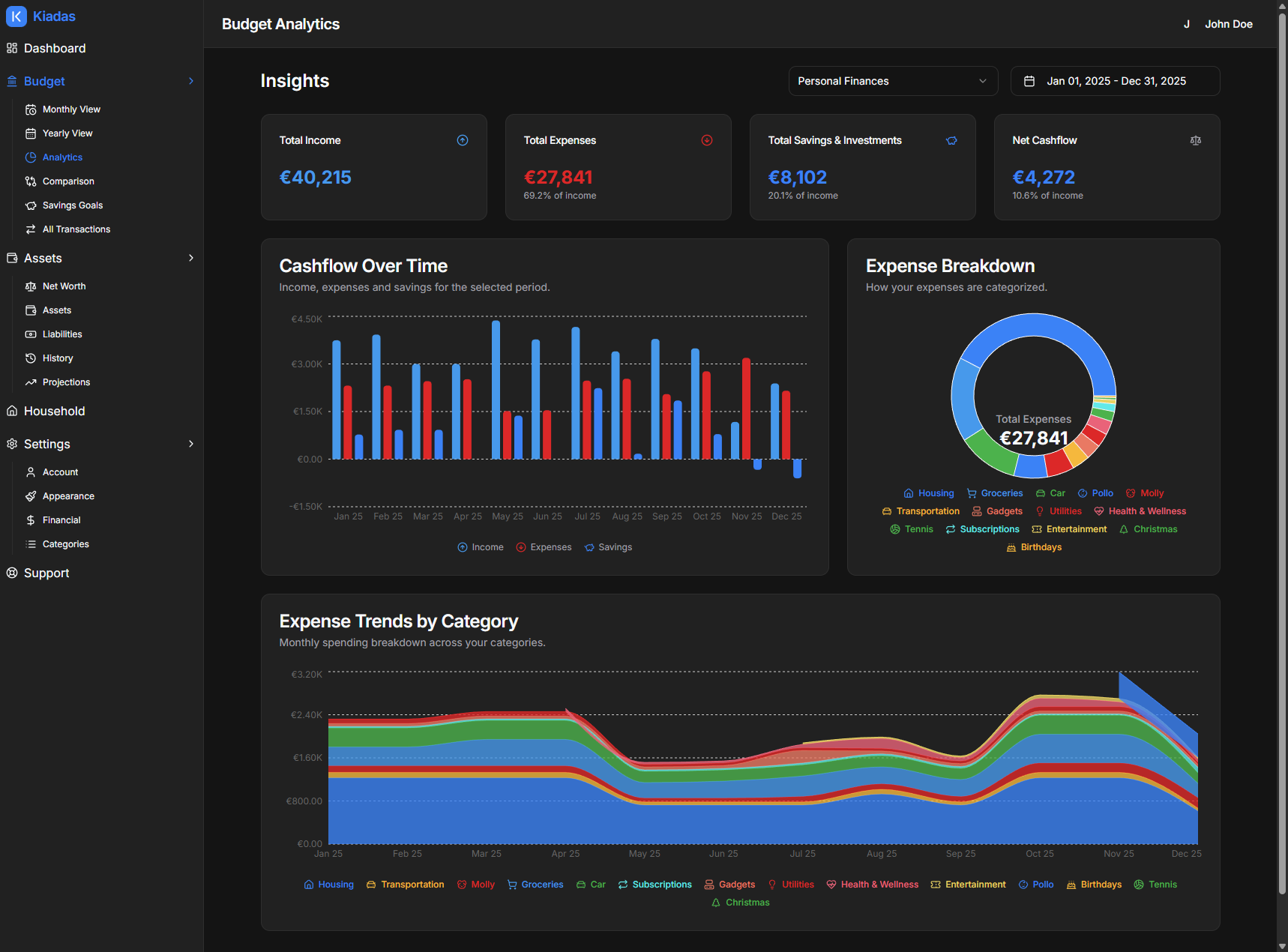The image size is (1288, 952).
Task: Go to Monthly View
Action: (x=71, y=109)
